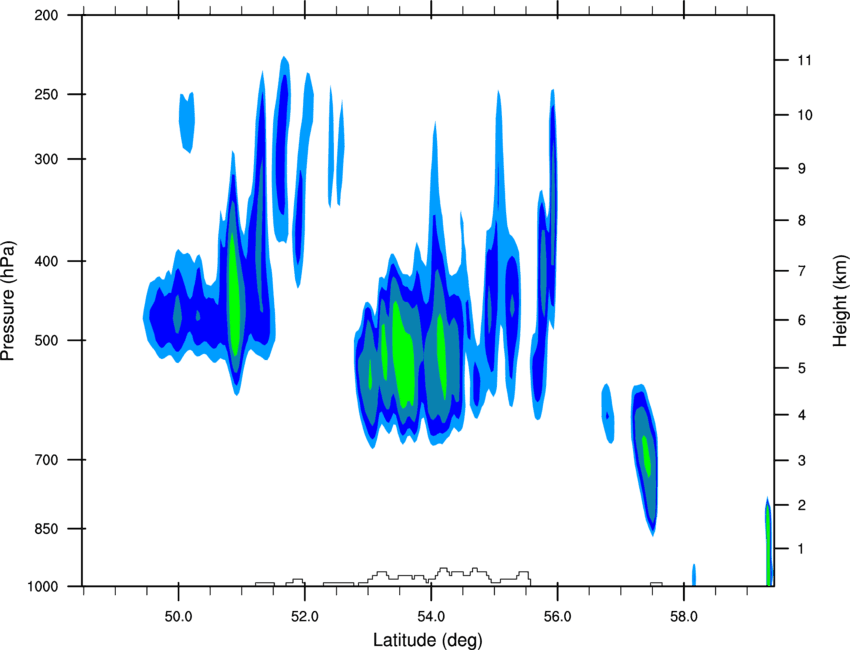The image size is (850, 650).
Task: Click the 54.0 latitude tick label
Action: point(431,617)
